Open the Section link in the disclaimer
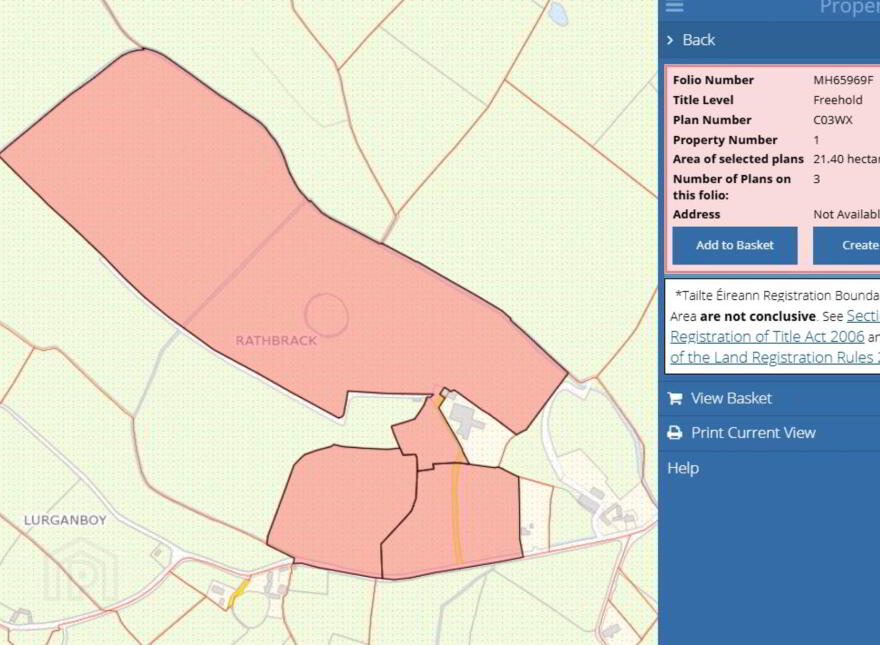Viewport: 880px width, 645px height. click(863, 316)
